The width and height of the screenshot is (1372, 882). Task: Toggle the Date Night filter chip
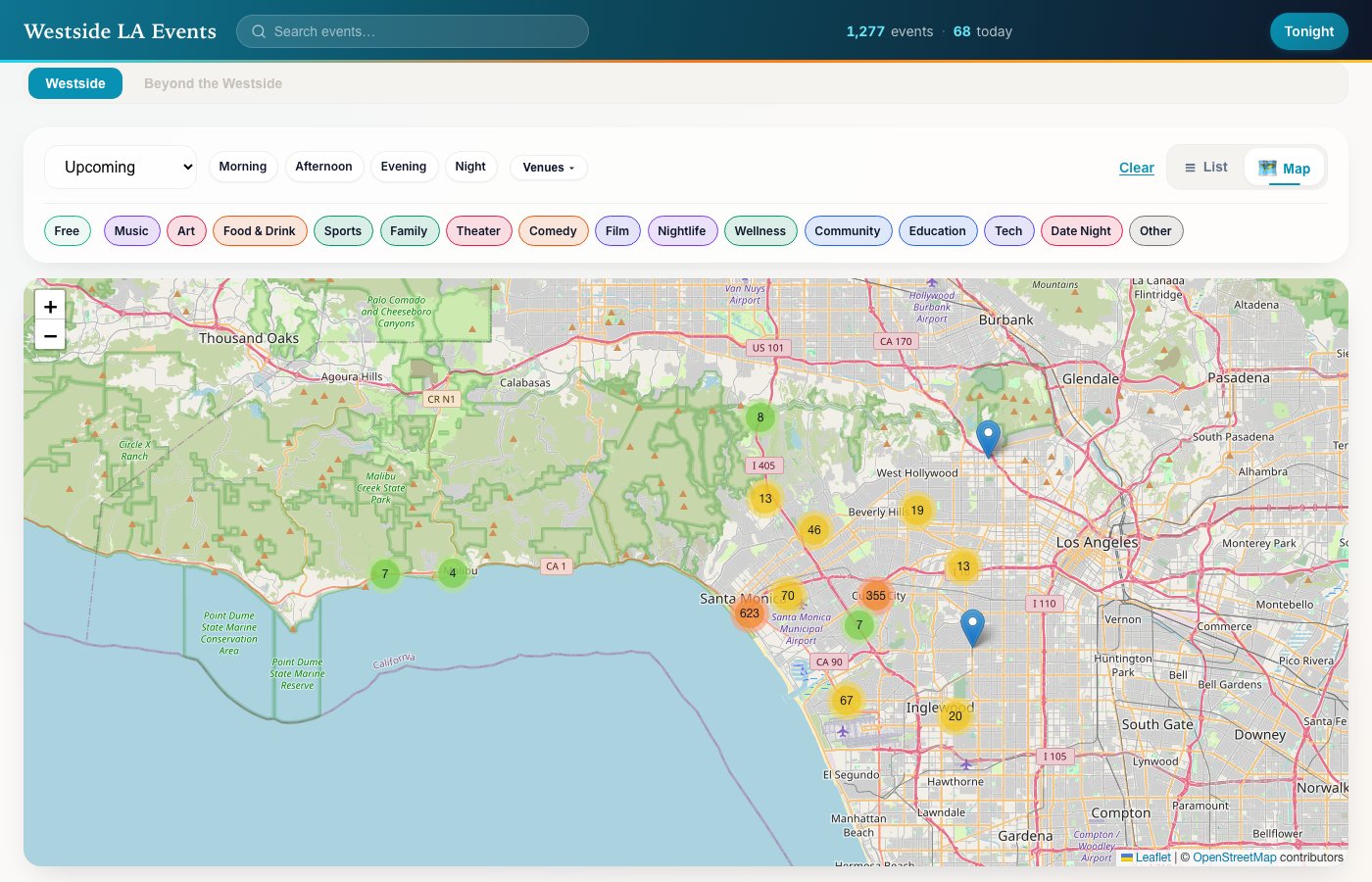(x=1081, y=231)
